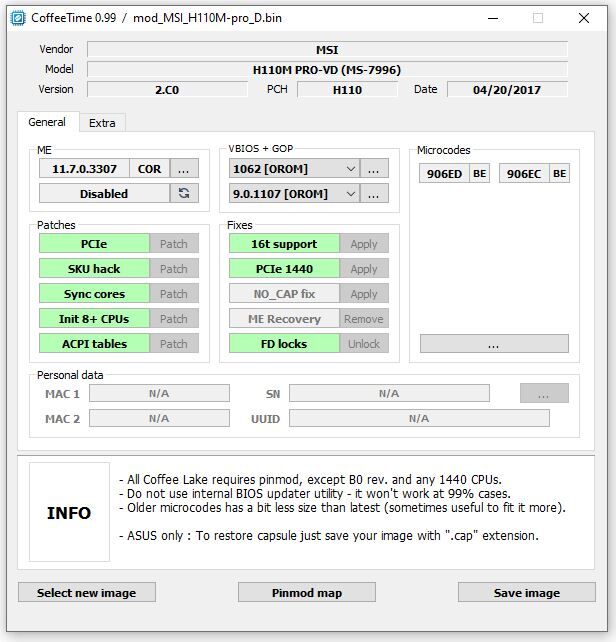Click the green PCIe 1440 label
The height and width of the screenshot is (642, 616).
click(284, 269)
